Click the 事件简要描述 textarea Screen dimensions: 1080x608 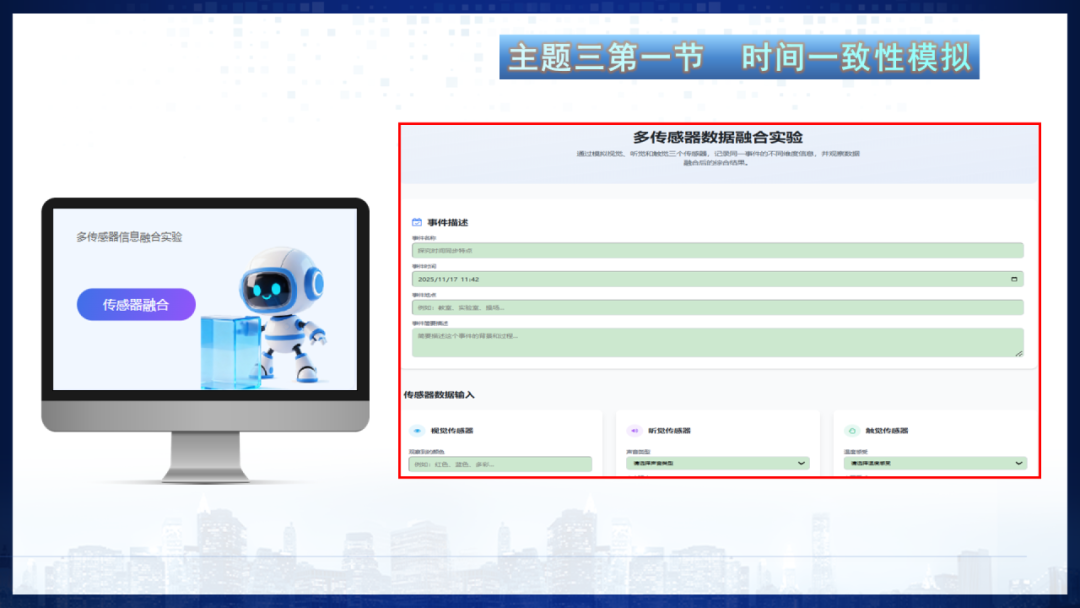pos(718,342)
